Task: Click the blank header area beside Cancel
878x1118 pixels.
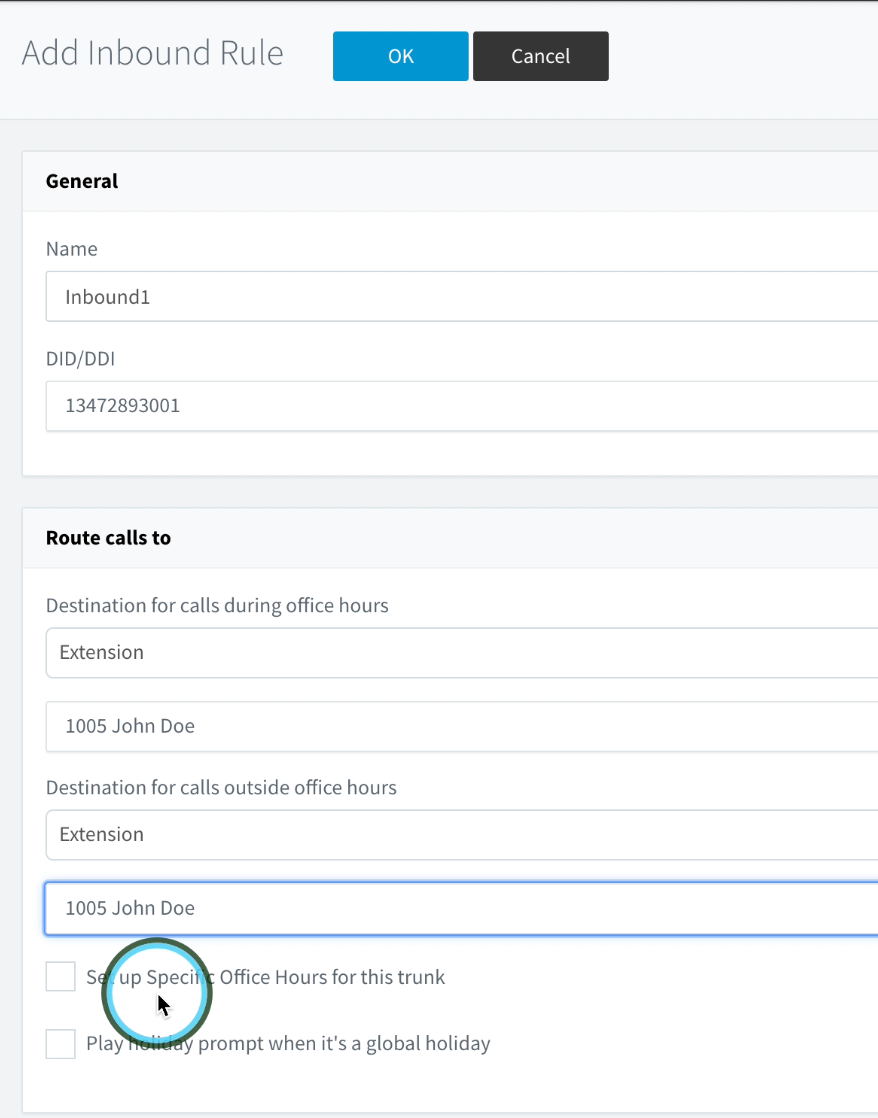Action: tap(740, 56)
